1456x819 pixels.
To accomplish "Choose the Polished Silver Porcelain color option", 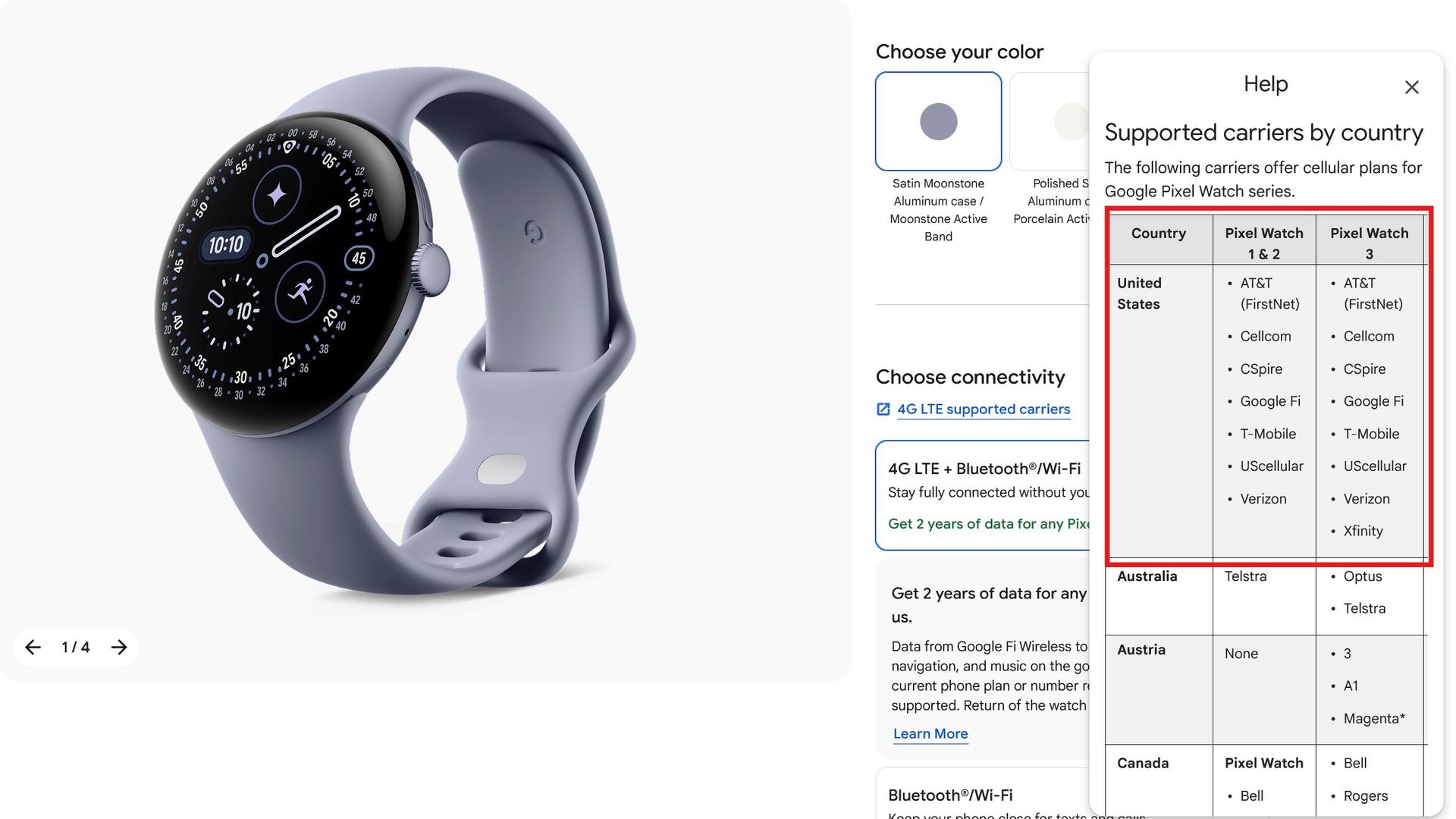I will click(1050, 121).
